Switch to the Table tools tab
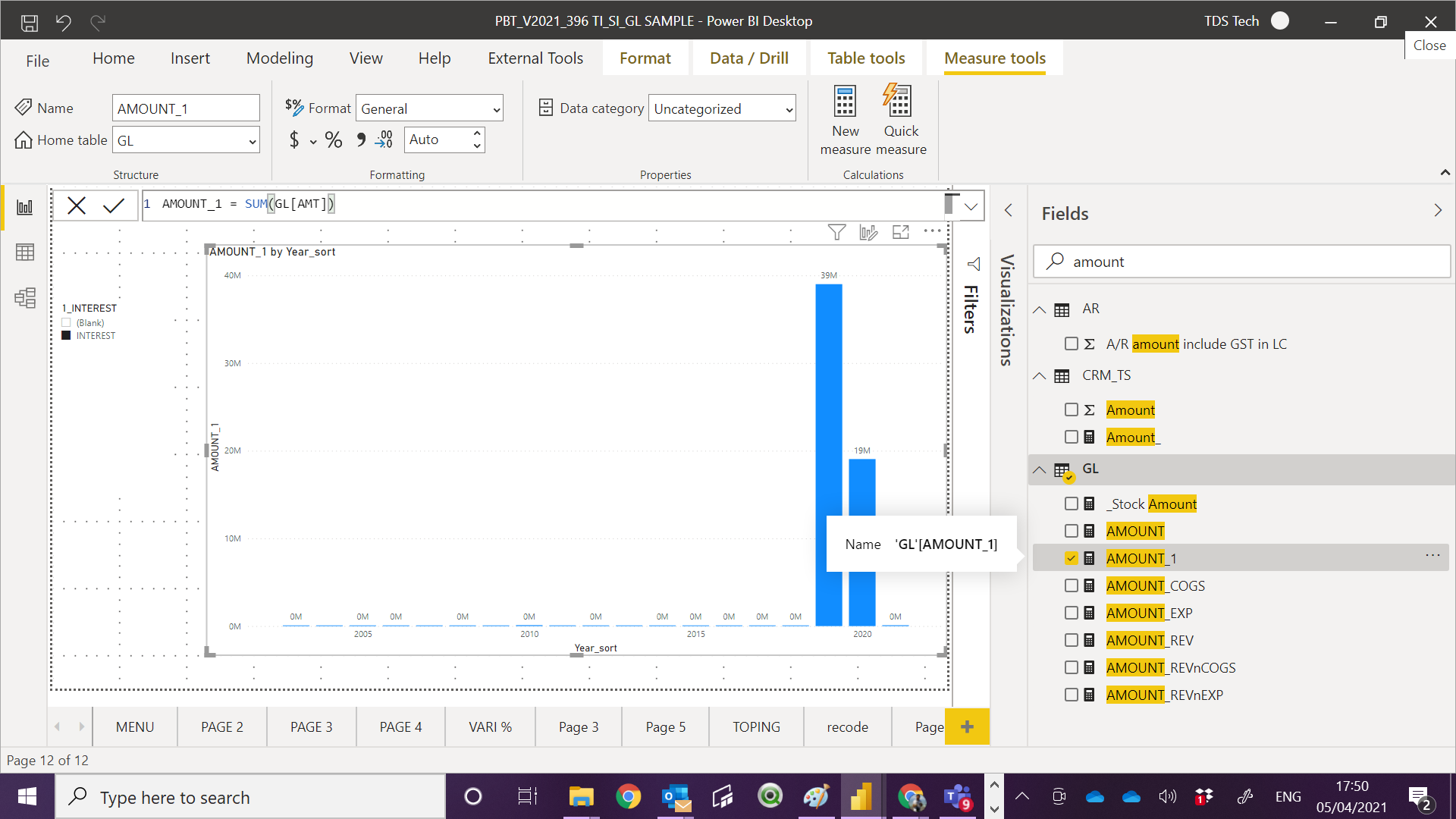The width and height of the screenshot is (1456, 819). click(x=866, y=58)
